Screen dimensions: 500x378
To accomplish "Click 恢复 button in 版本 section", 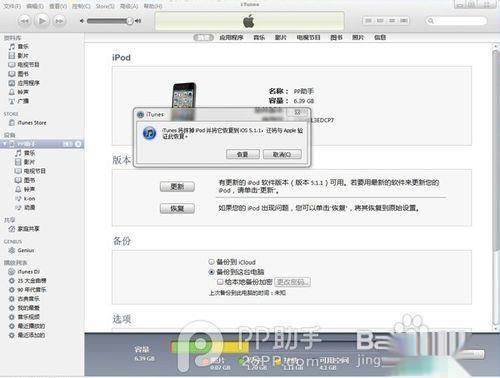I will [x=177, y=209].
